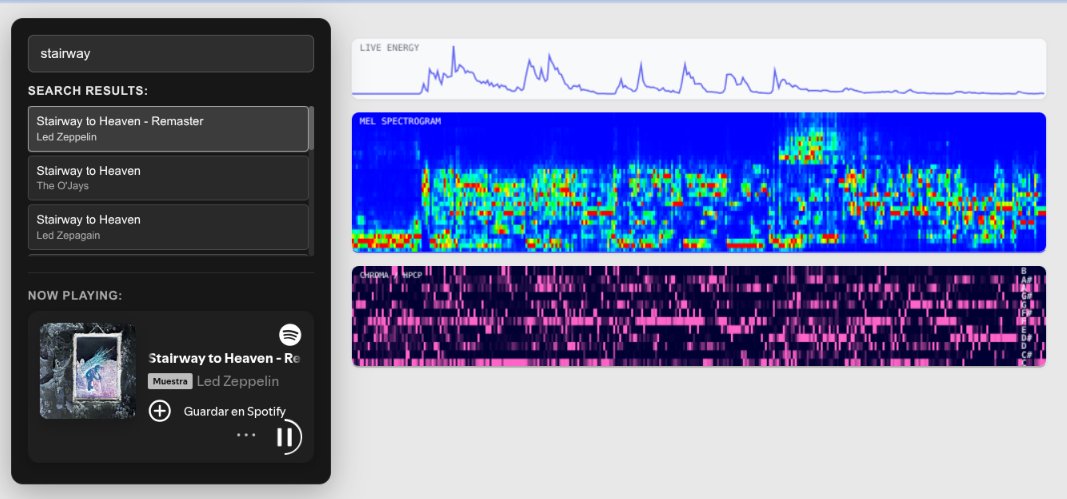Pause playback with the pause button
This screenshot has width=1067, height=499.
285,436
